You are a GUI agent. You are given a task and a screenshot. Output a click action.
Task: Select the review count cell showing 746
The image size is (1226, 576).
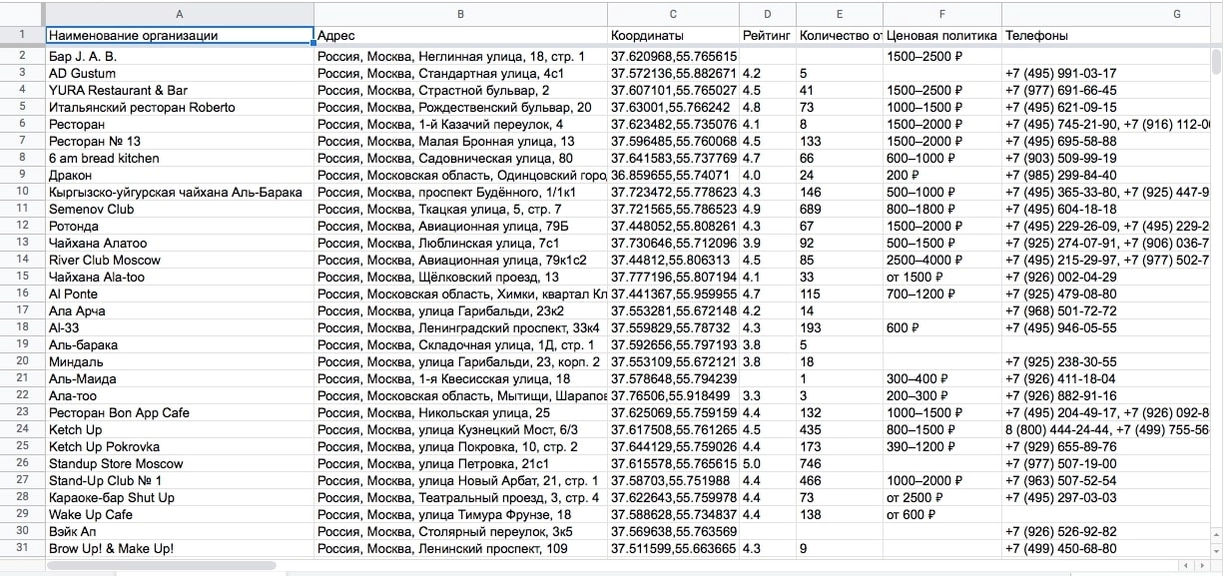[x=838, y=463]
